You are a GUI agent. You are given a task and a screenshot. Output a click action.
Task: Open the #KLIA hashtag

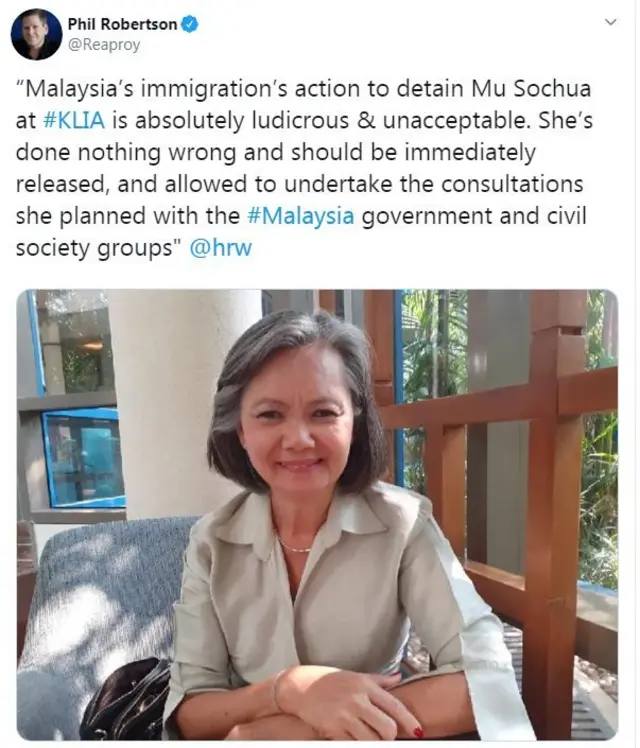point(73,120)
